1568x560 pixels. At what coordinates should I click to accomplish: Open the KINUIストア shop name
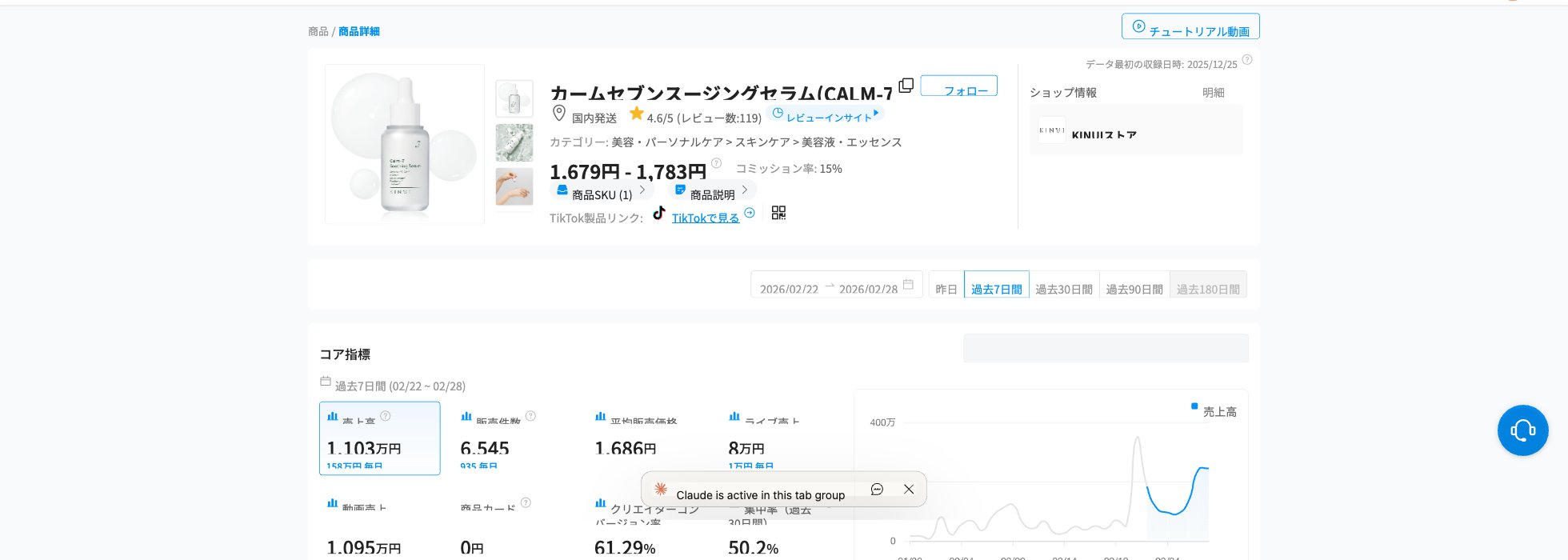pyautogui.click(x=1104, y=134)
